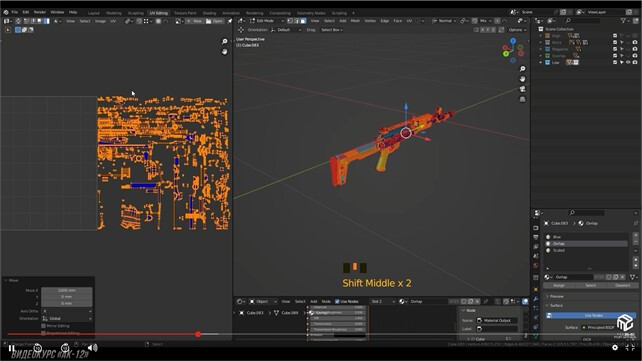This screenshot has height=361, width=642.
Task: Enable face select mode in viewport
Action: click(x=303, y=21)
